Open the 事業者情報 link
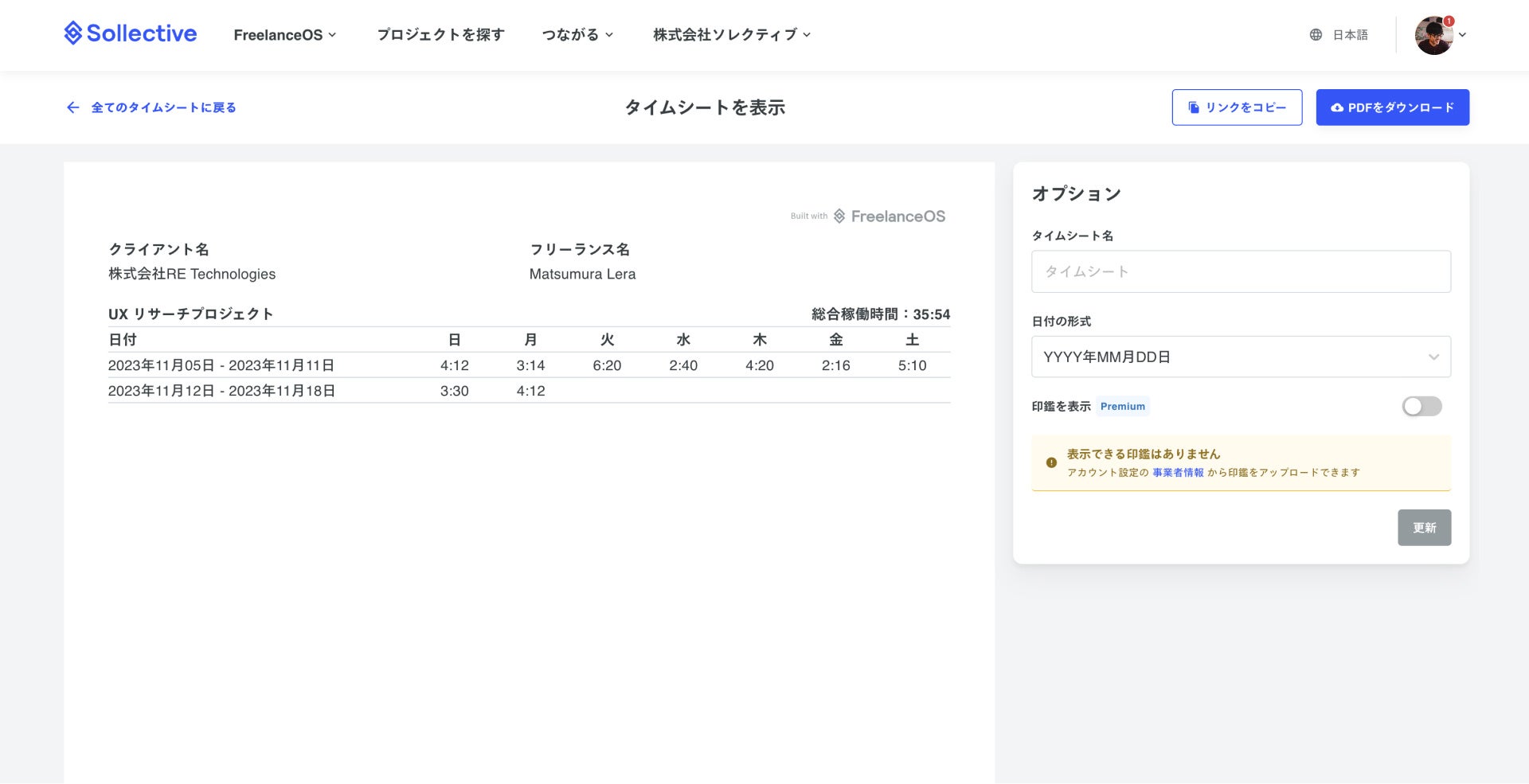This screenshot has width=1529, height=784. coord(1178,473)
